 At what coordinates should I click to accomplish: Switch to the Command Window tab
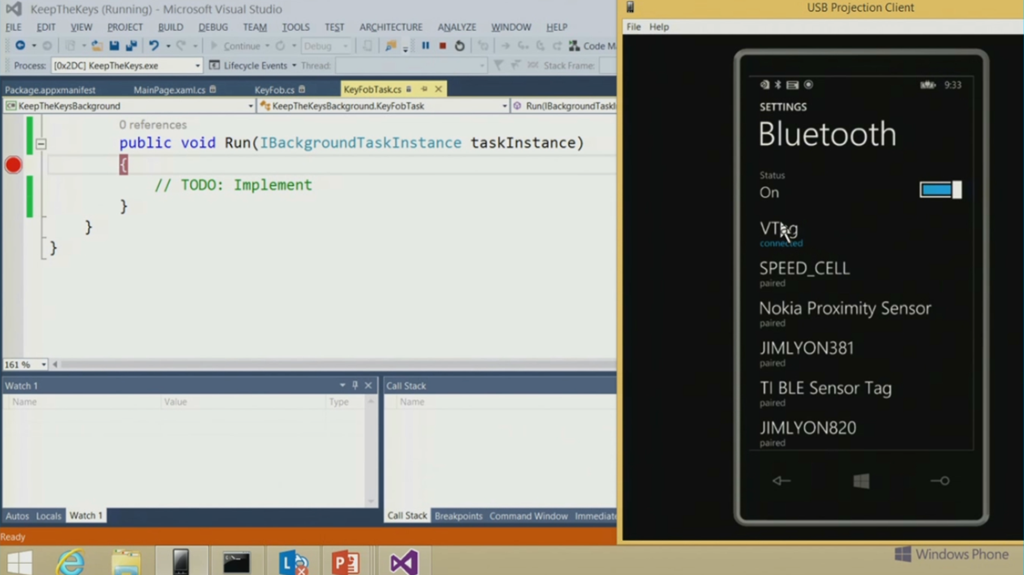[x=528, y=516]
